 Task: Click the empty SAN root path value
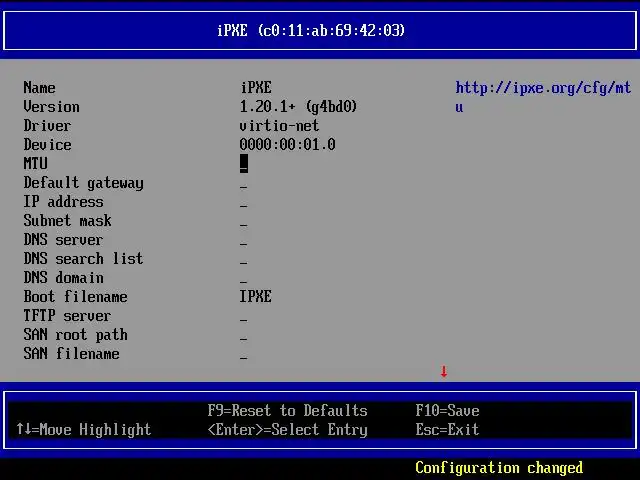point(244,340)
